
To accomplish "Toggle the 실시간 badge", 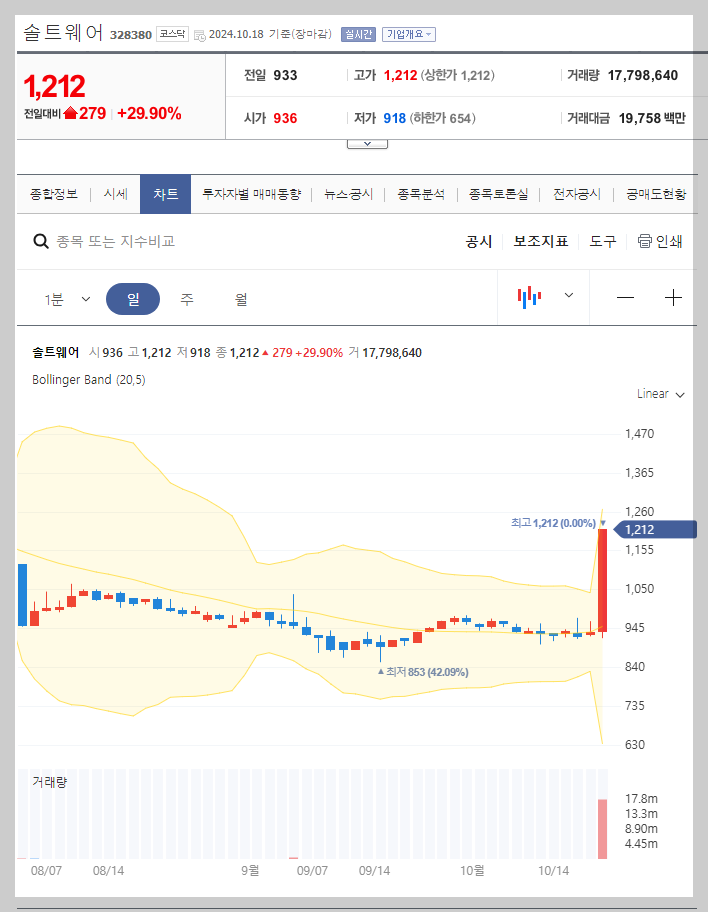I will click(358, 34).
